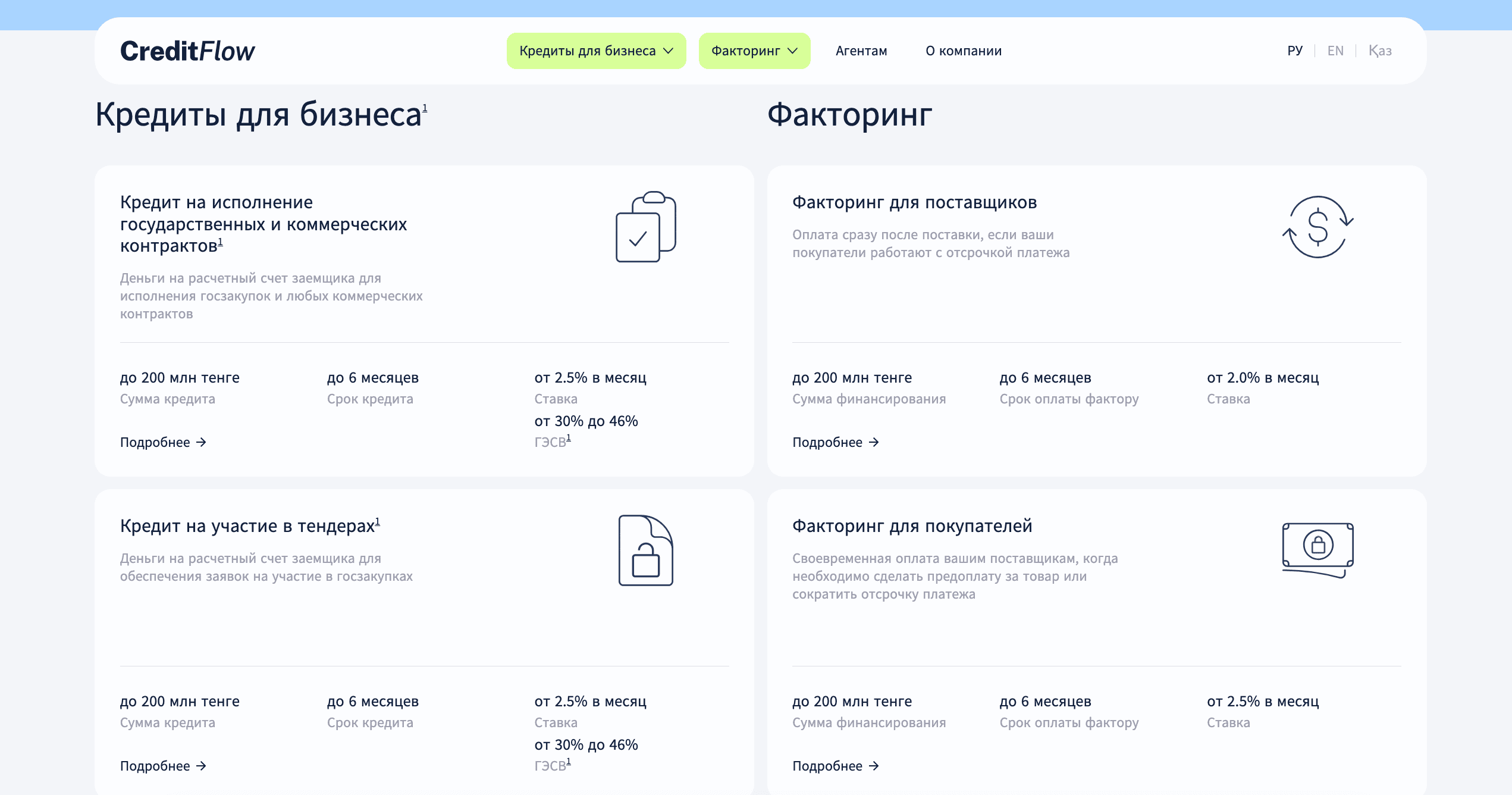Click the locked document tender icon
This screenshot has height=795, width=1512.
645,550
